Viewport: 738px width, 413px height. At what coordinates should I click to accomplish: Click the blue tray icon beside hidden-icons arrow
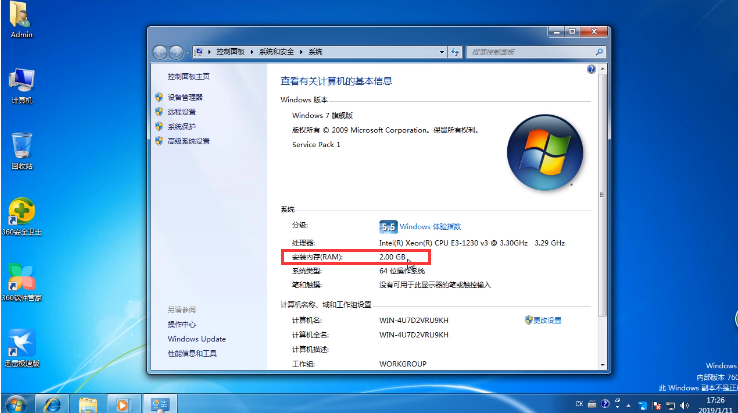click(643, 405)
